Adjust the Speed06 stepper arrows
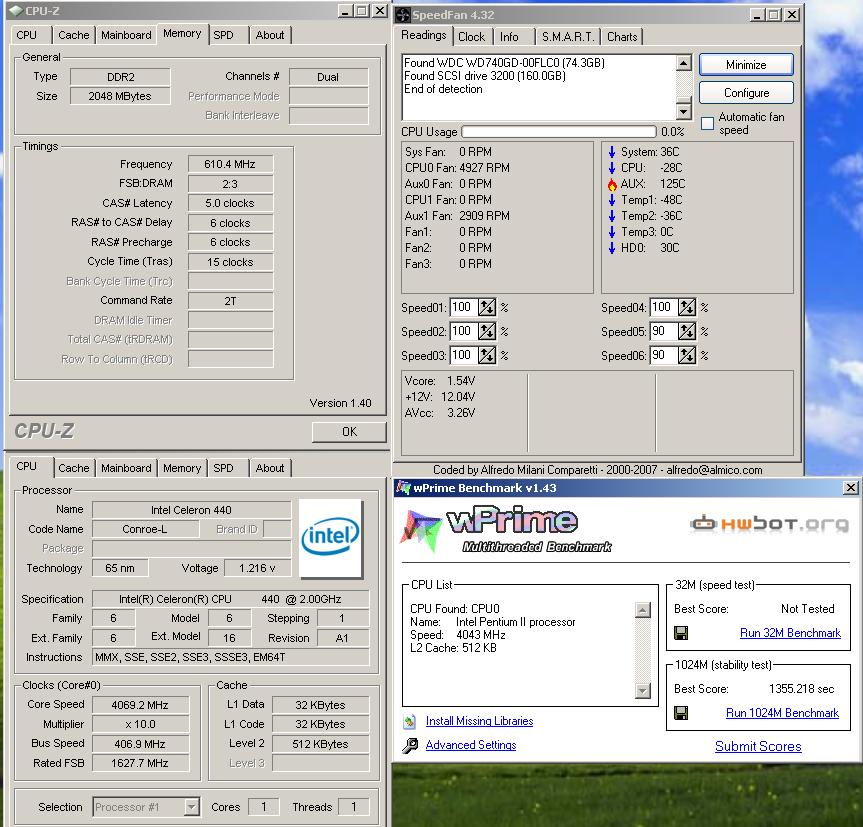Screen dimensions: 863x827 pyautogui.click(x=686, y=355)
